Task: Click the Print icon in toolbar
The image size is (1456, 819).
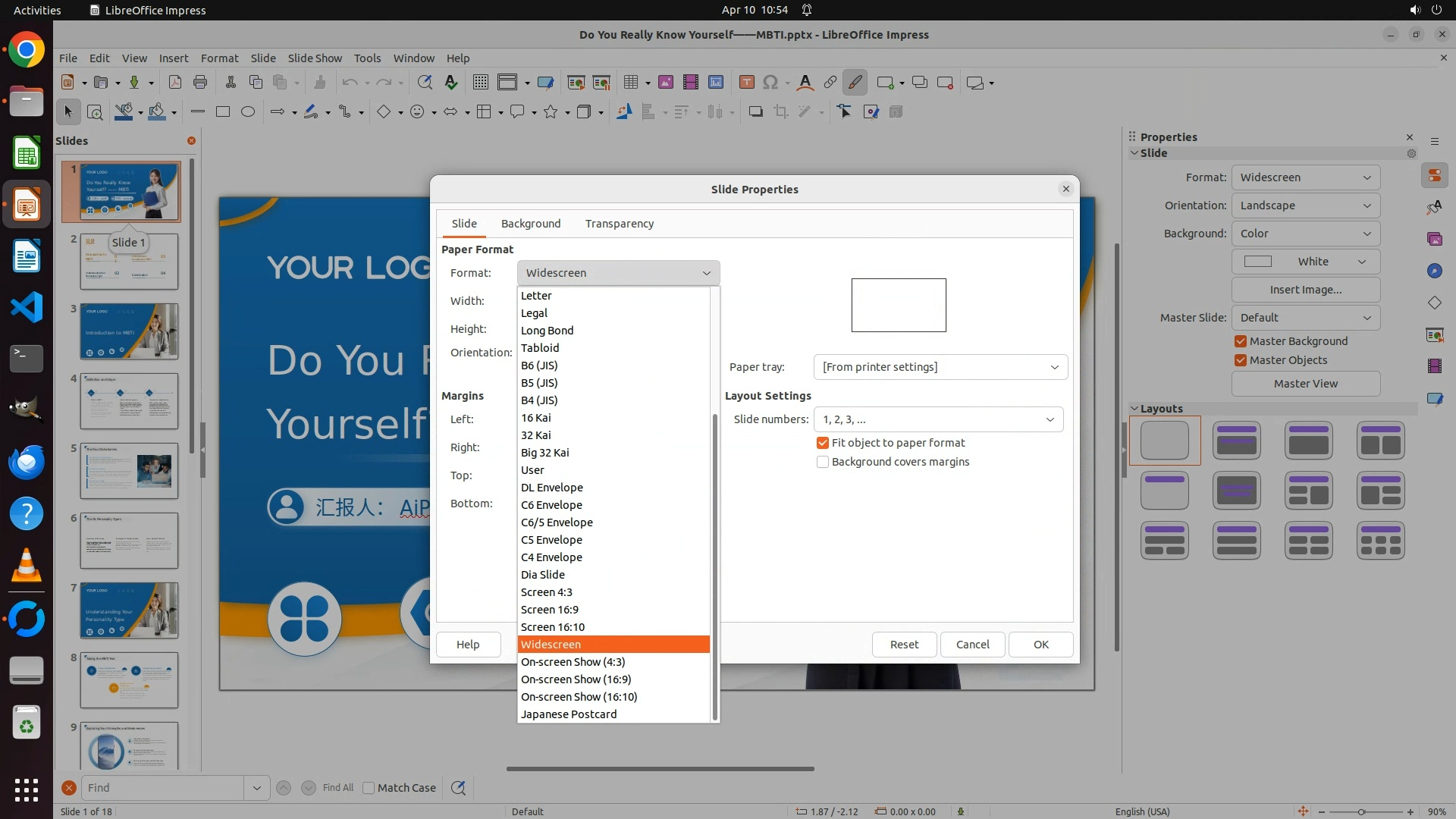Action: (200, 83)
